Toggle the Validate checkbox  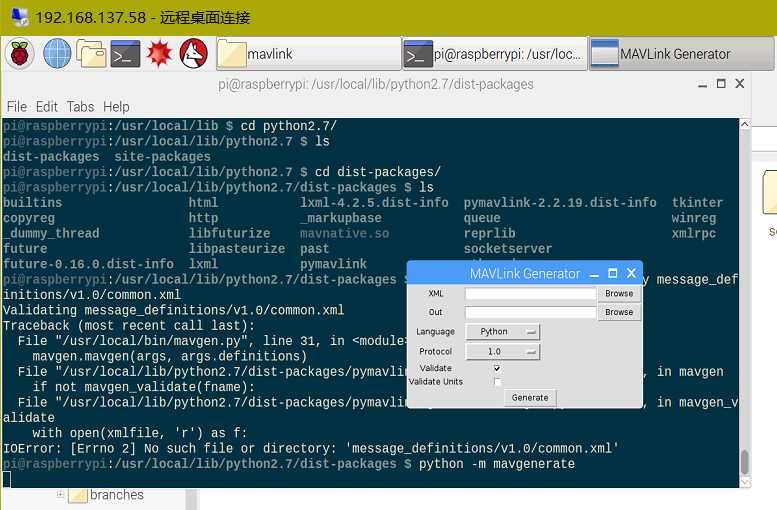pyautogui.click(x=497, y=368)
